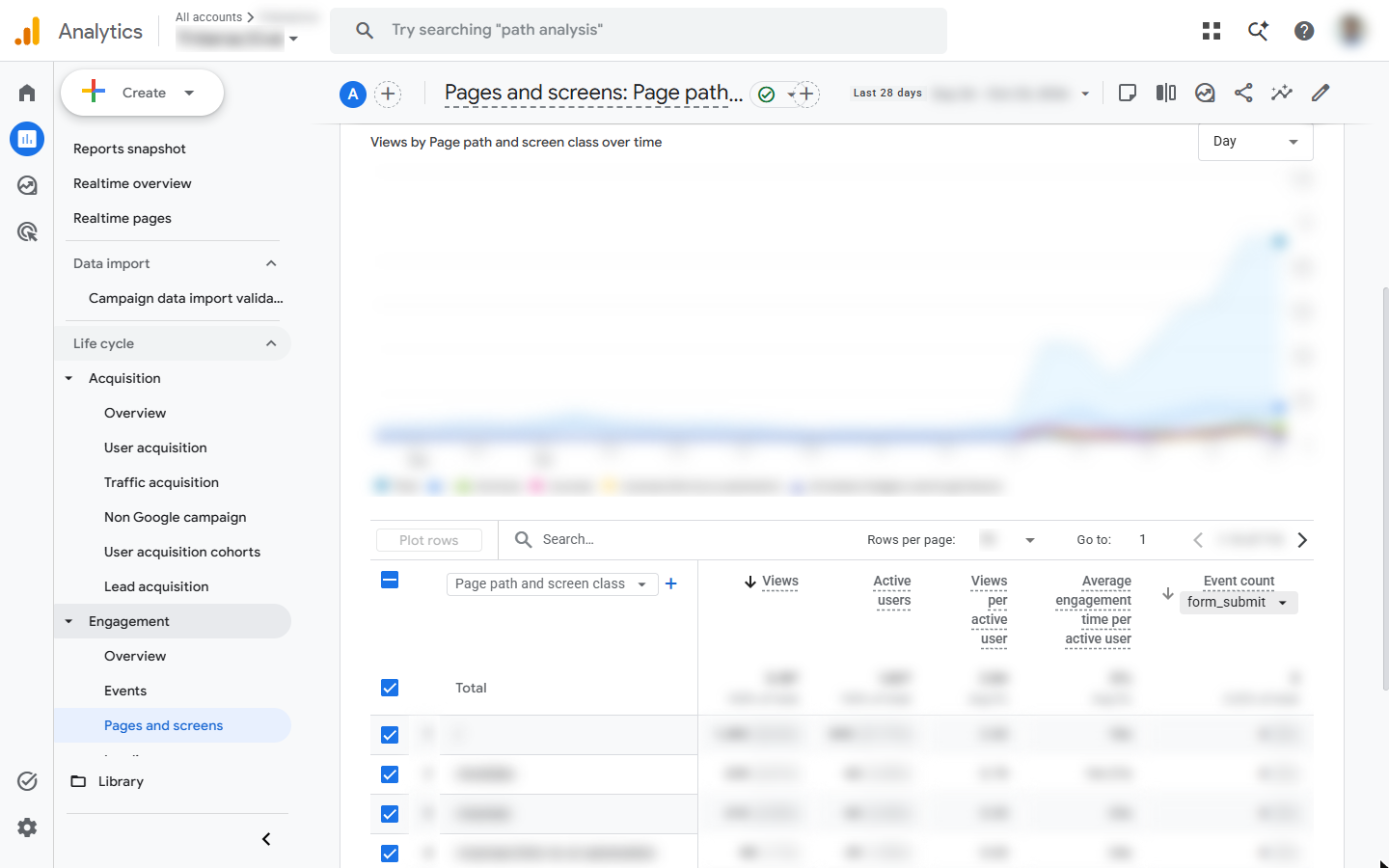Open the Rows per page dropdown
The image size is (1389, 868).
pos(1008,540)
